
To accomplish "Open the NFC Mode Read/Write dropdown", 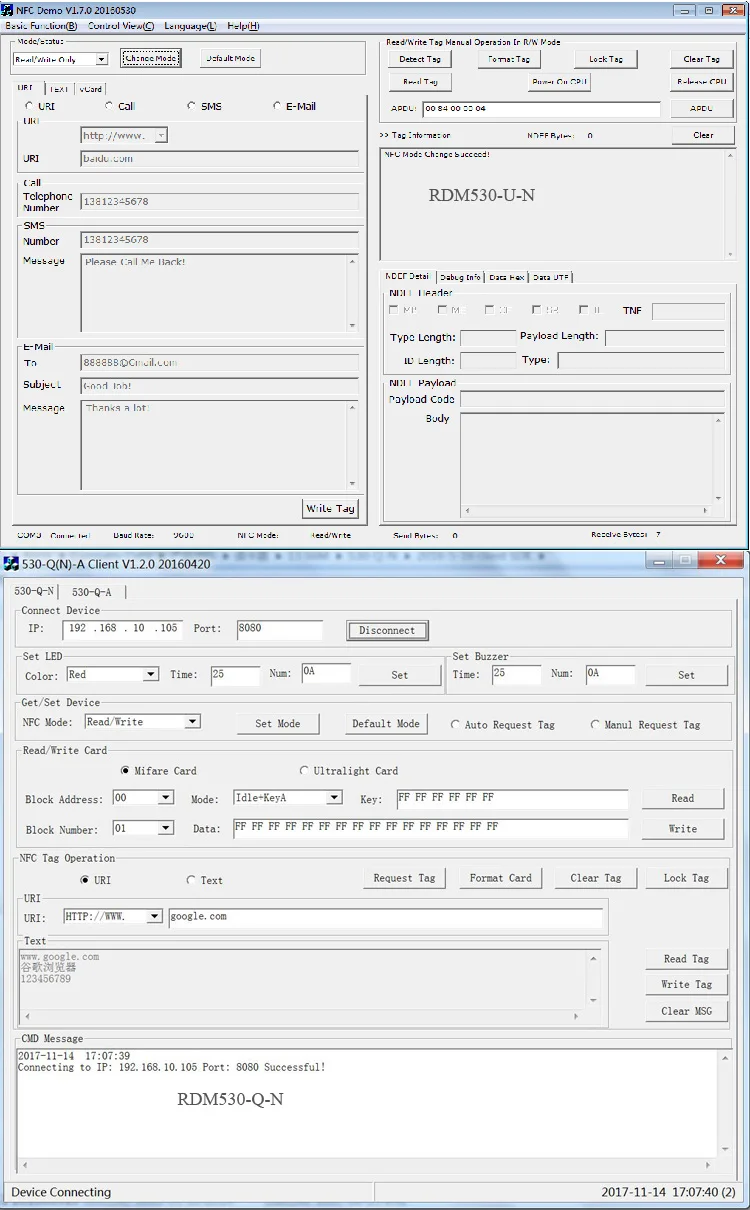I will pos(193,722).
